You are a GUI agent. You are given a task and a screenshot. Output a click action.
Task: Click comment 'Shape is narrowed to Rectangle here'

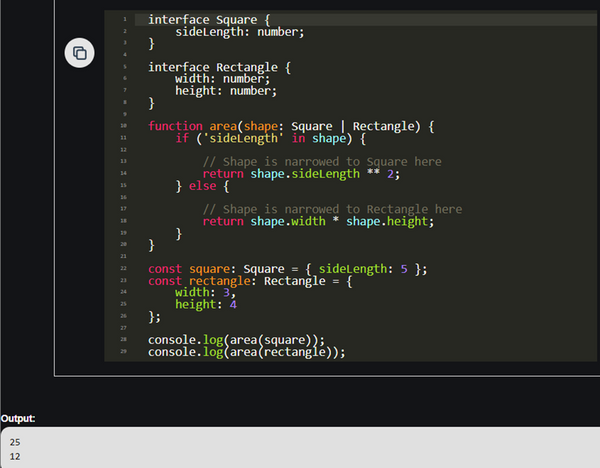pyautogui.click(x=332, y=209)
